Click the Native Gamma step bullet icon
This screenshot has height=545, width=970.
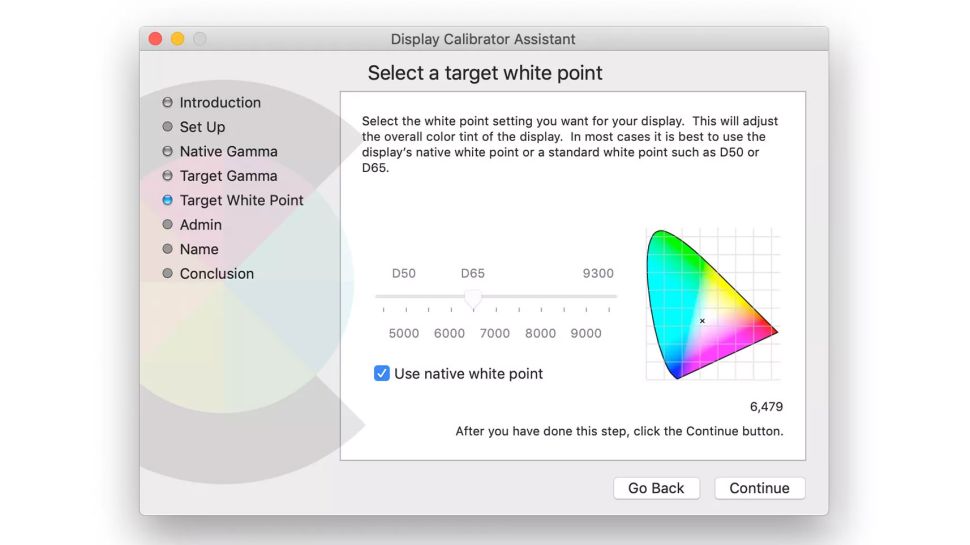(167, 151)
